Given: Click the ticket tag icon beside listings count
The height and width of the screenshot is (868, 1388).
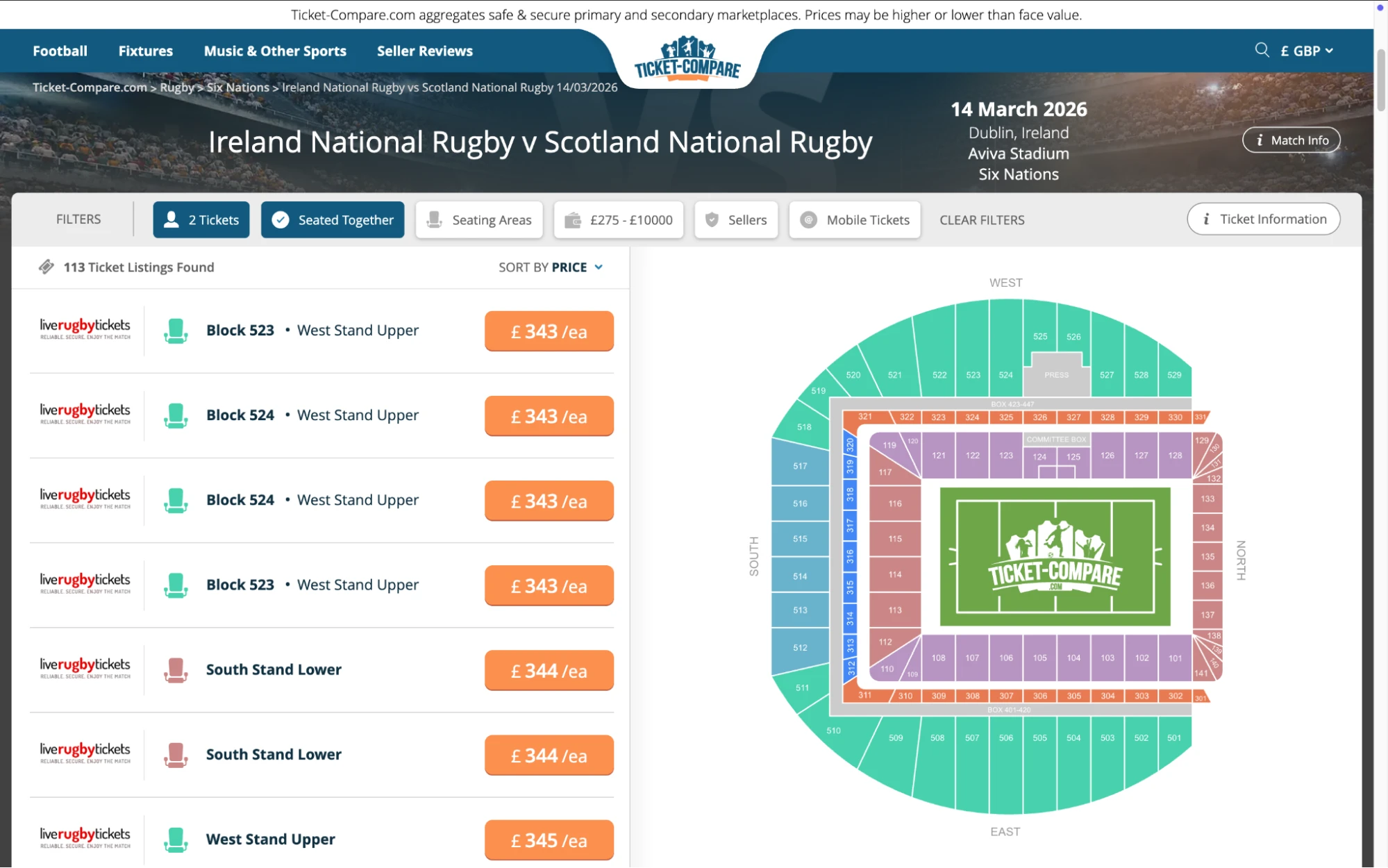Looking at the screenshot, I should 47,267.
